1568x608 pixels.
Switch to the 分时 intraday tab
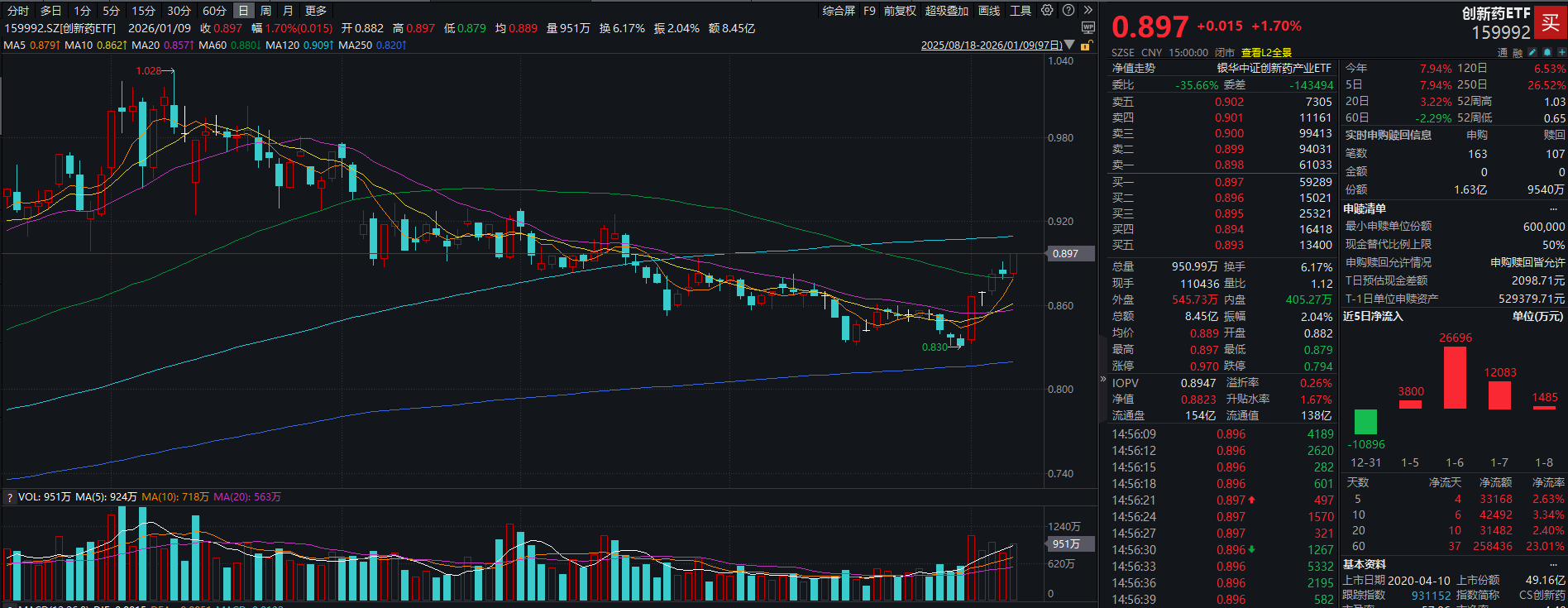click(18, 11)
